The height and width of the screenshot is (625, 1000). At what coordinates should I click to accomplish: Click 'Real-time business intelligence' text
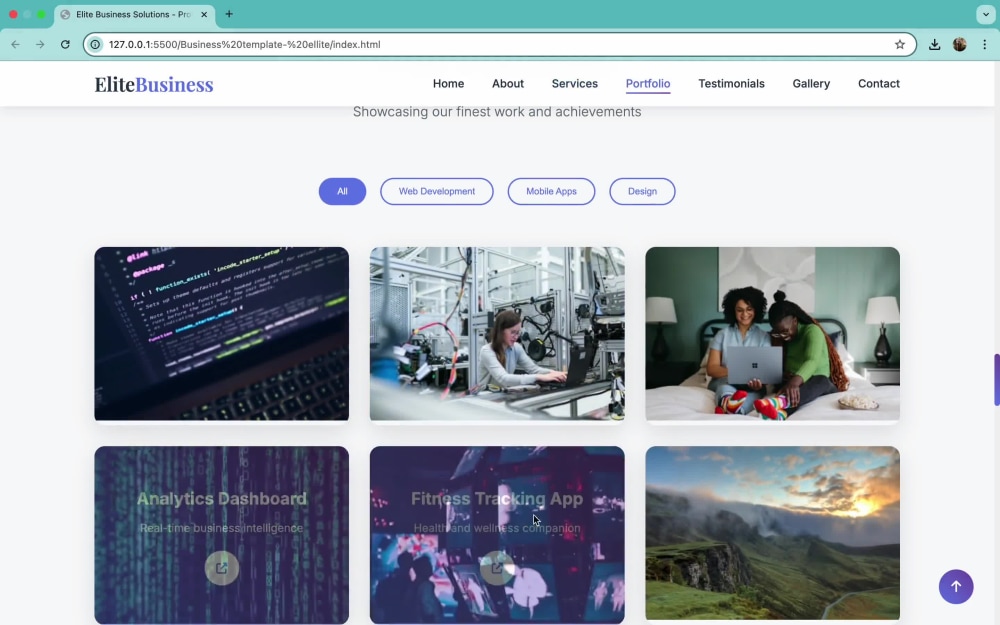(221, 528)
